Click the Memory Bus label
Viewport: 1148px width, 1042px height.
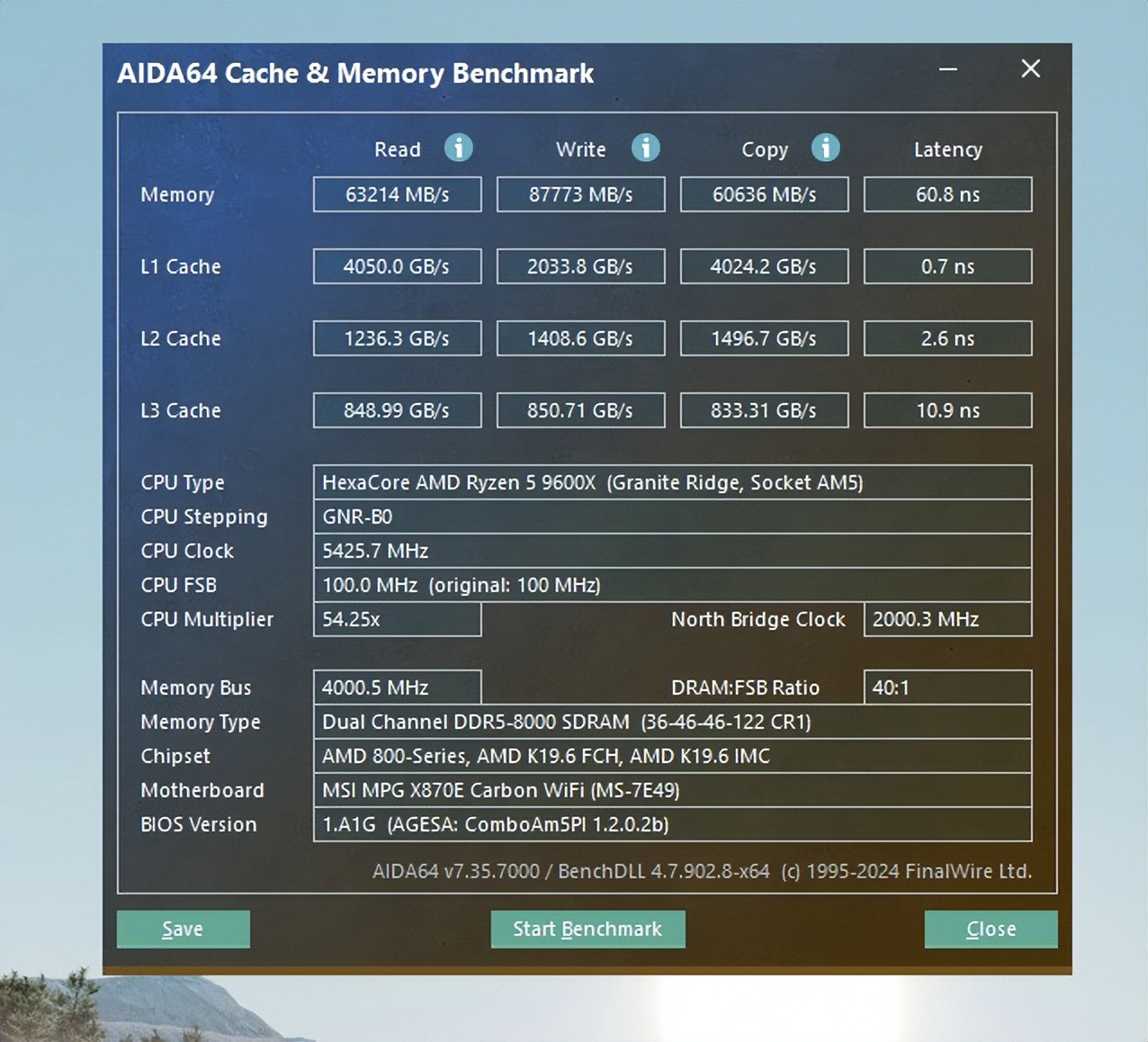(196, 688)
